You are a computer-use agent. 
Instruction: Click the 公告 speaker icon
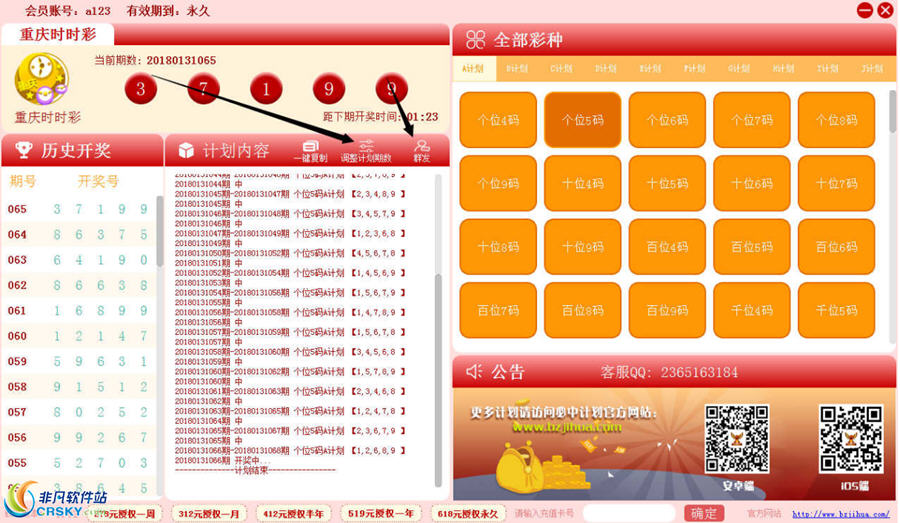click(473, 372)
